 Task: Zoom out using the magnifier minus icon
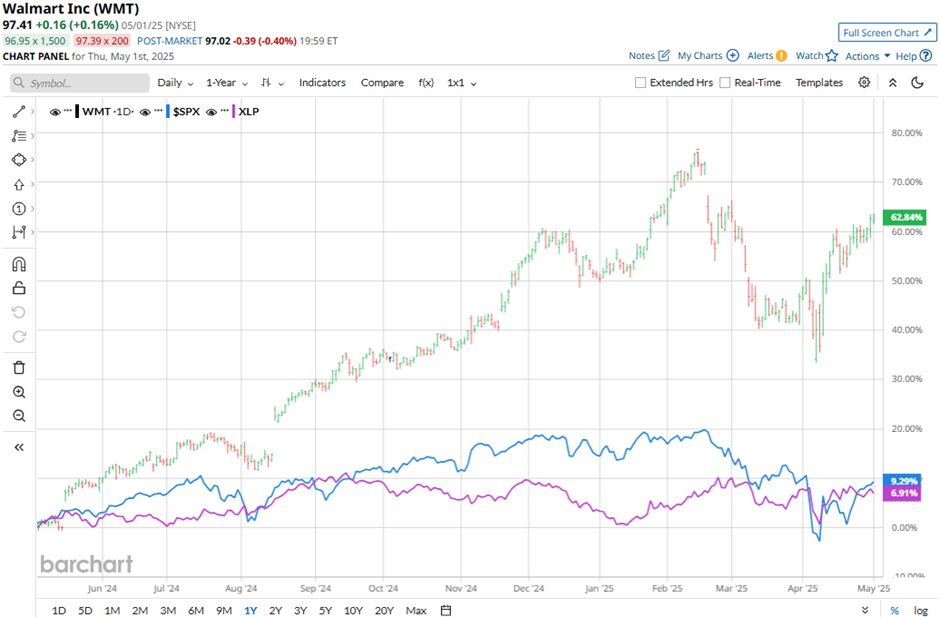(19, 416)
